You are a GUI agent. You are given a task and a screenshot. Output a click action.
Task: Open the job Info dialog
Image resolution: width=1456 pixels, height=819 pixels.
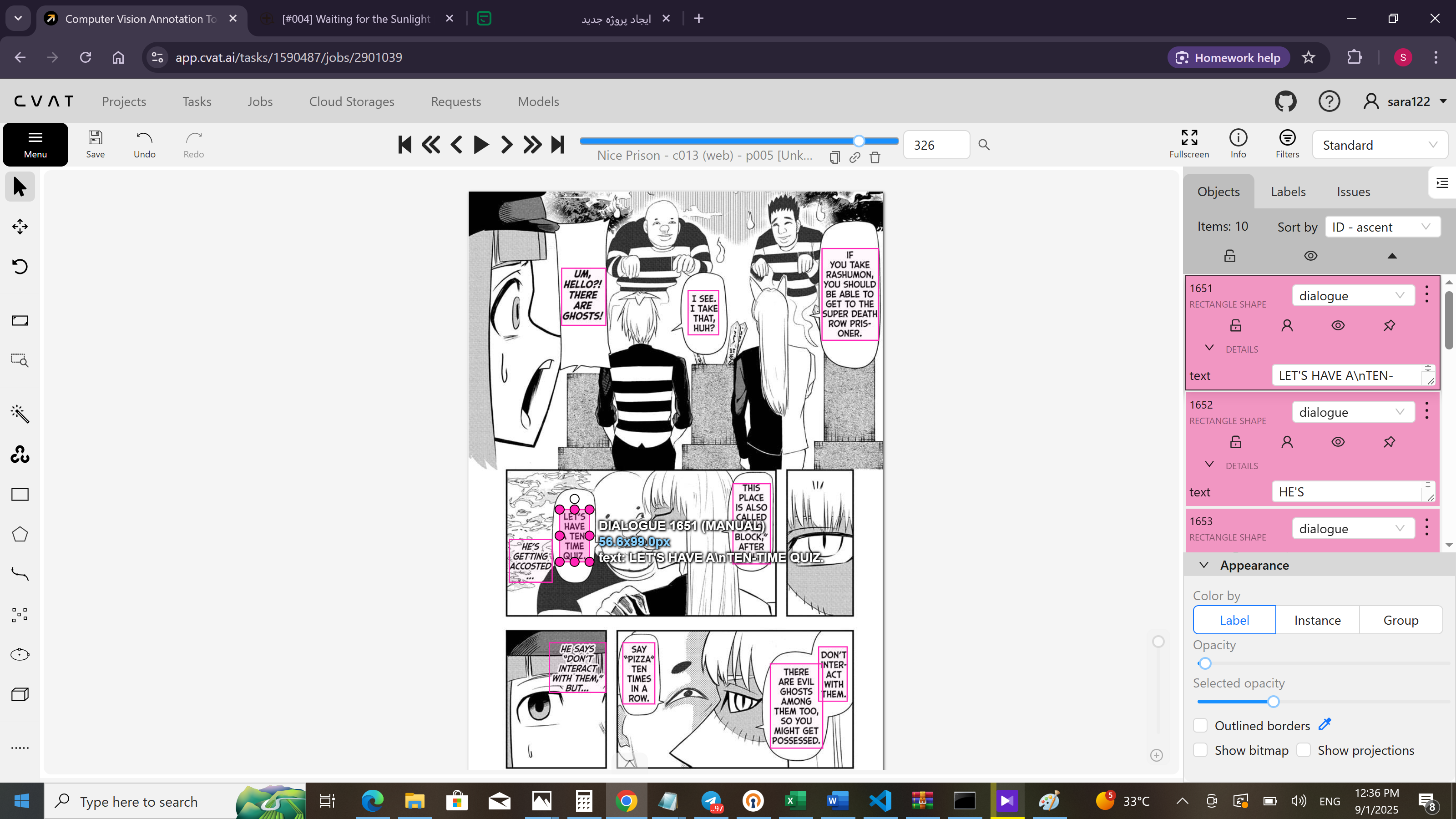[1238, 145]
